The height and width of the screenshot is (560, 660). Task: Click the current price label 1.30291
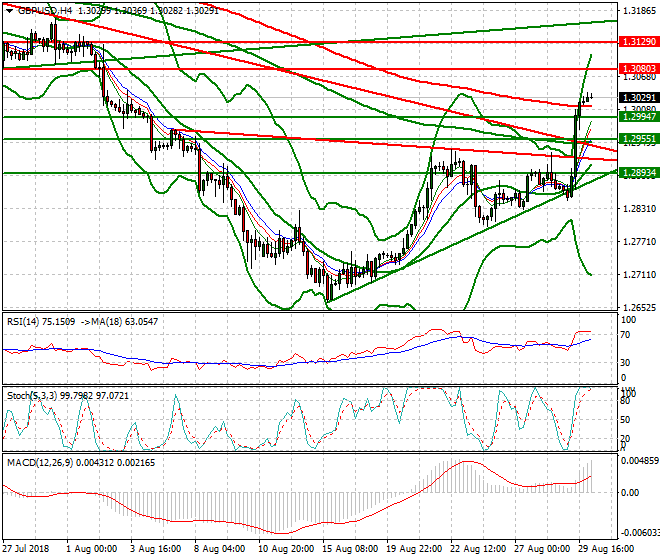(x=639, y=98)
